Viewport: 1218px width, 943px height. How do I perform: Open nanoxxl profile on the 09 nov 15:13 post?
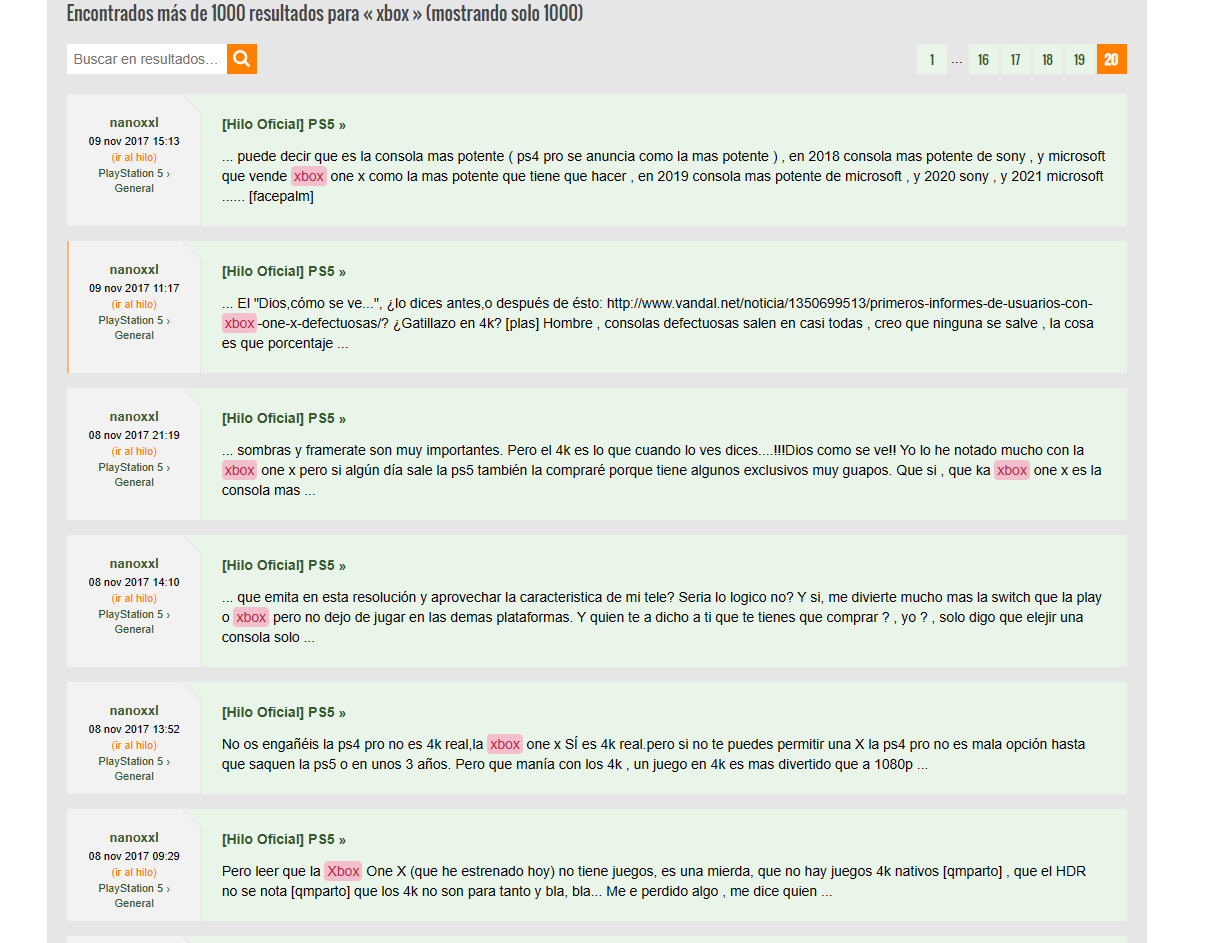(134, 123)
